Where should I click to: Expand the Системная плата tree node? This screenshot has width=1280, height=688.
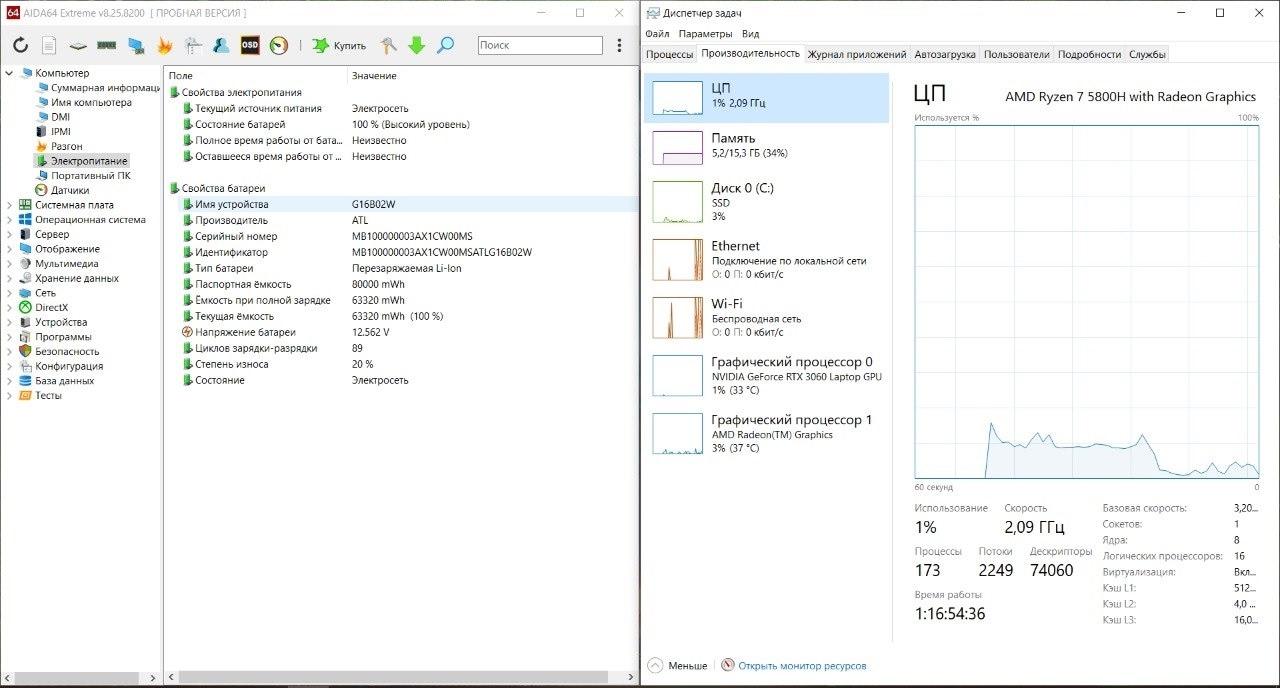point(10,205)
